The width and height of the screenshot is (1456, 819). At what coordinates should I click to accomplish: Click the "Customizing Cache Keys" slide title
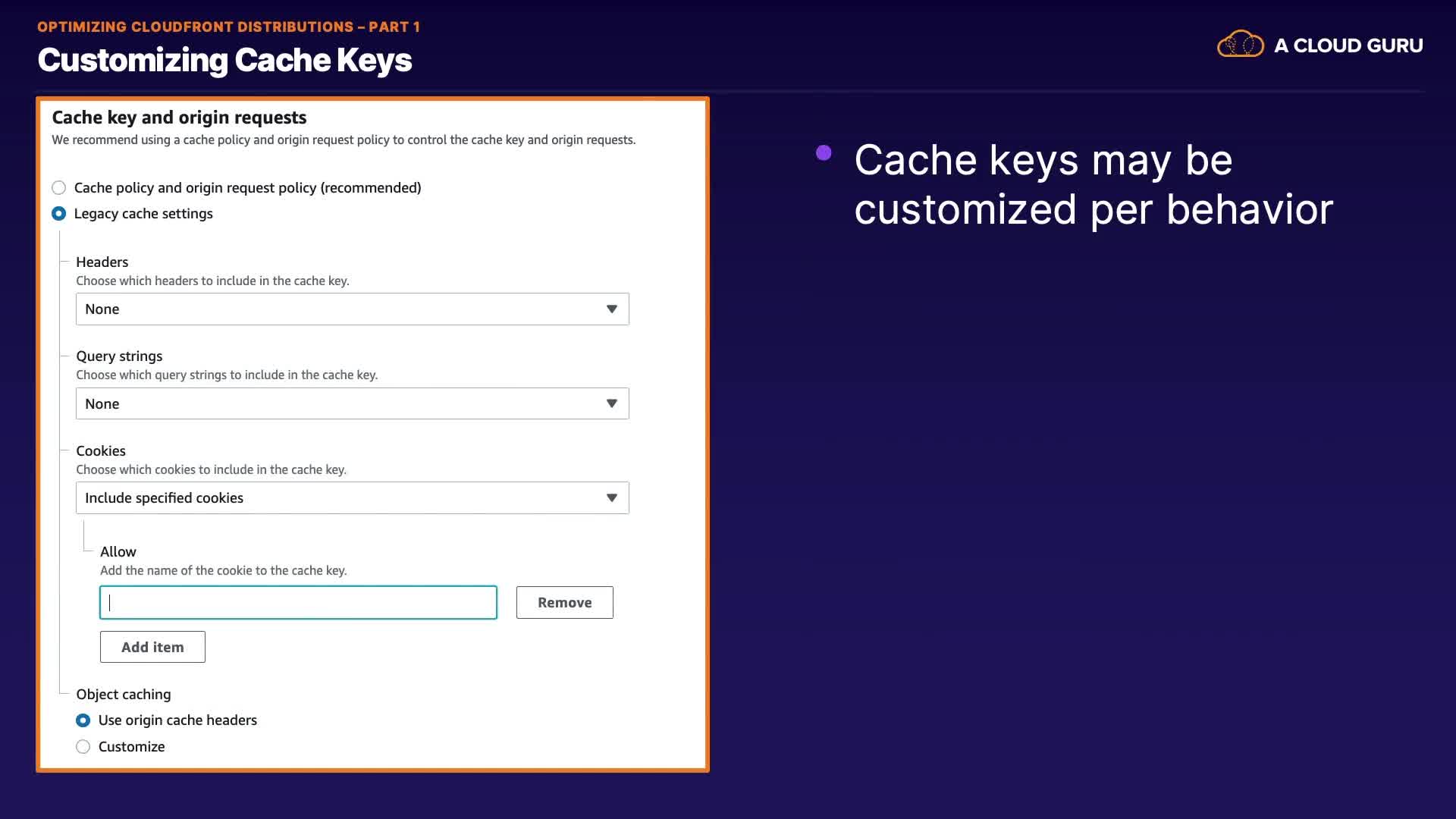coord(224,60)
